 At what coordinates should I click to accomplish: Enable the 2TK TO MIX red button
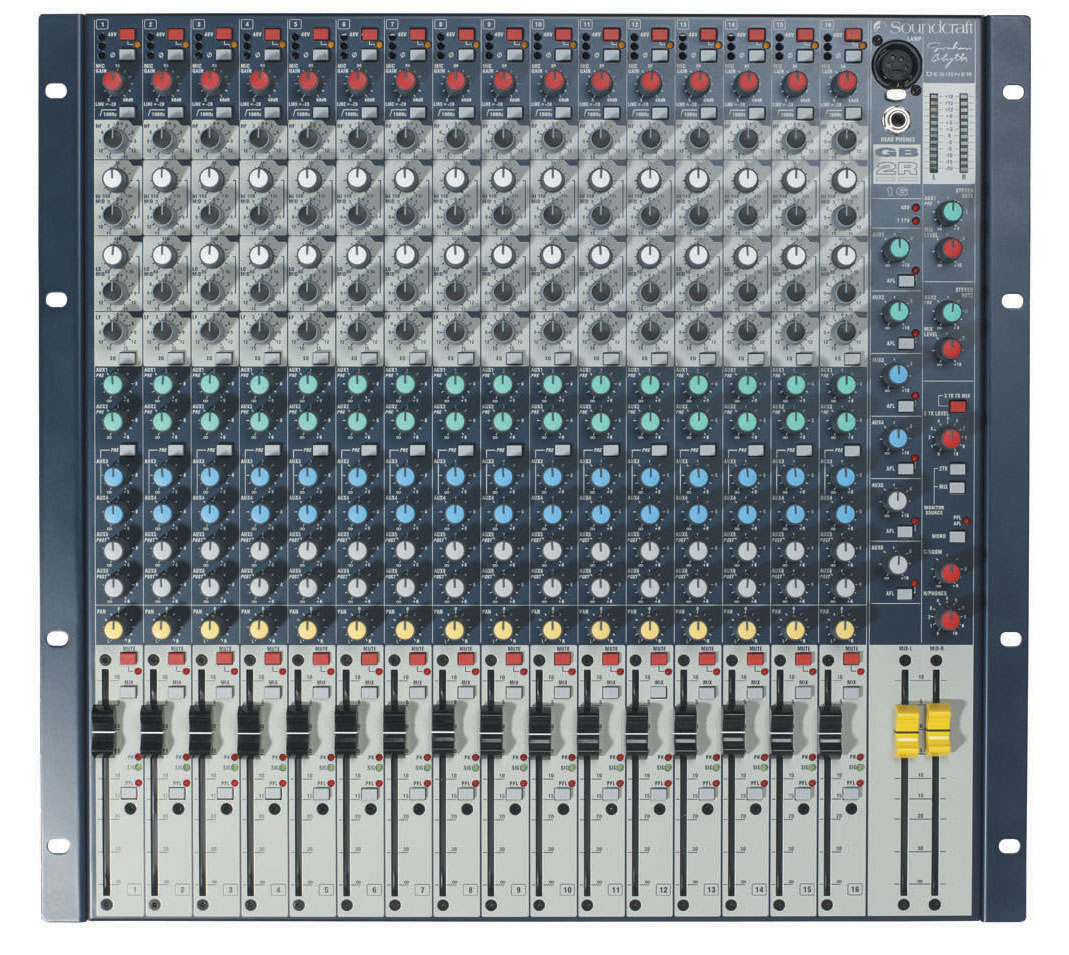959,406
